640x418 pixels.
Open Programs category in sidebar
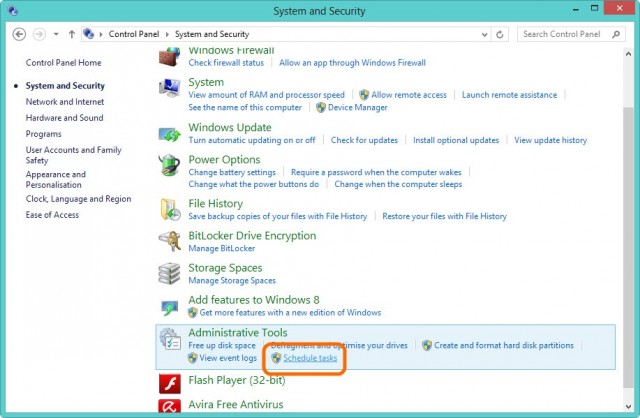[43, 134]
